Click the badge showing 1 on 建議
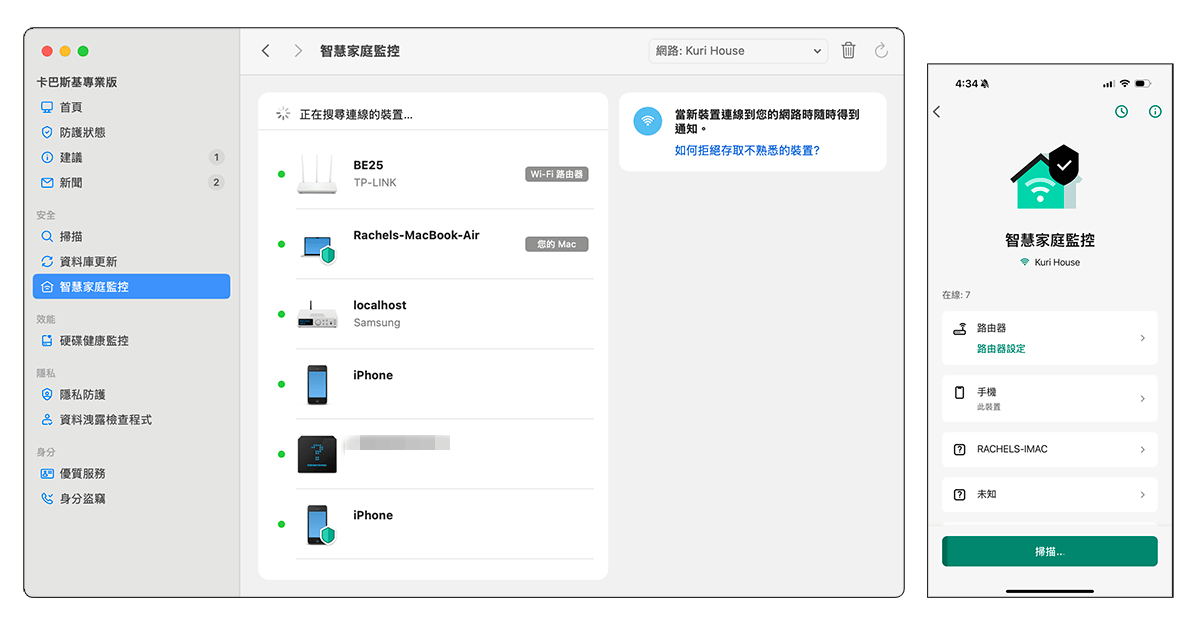The height and width of the screenshot is (623, 1200). (216, 157)
